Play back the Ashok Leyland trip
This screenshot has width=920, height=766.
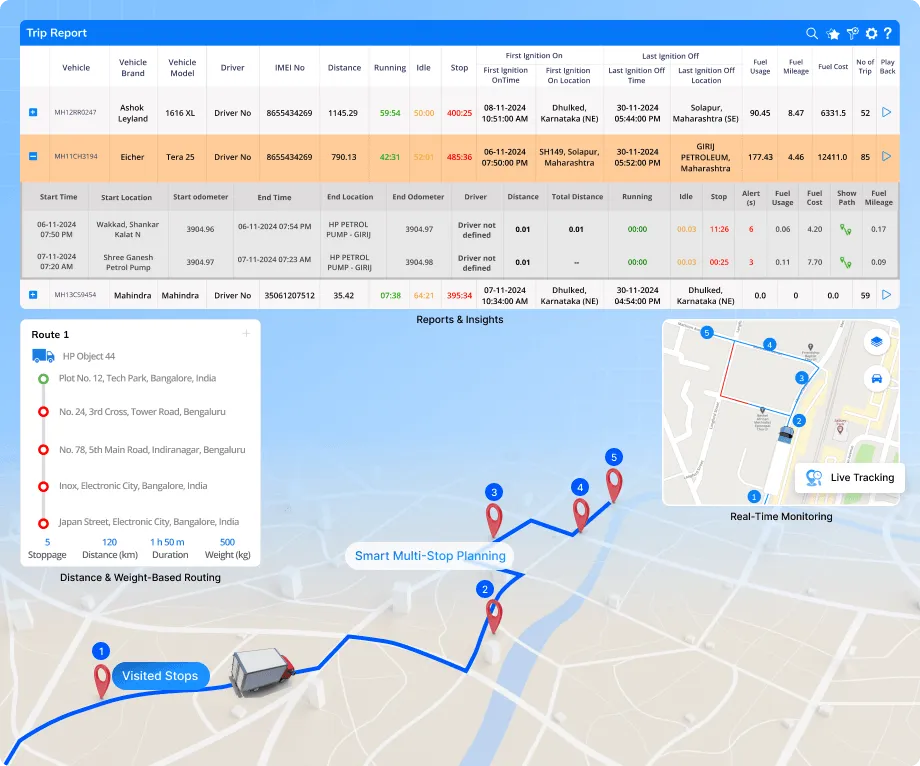[x=886, y=113]
